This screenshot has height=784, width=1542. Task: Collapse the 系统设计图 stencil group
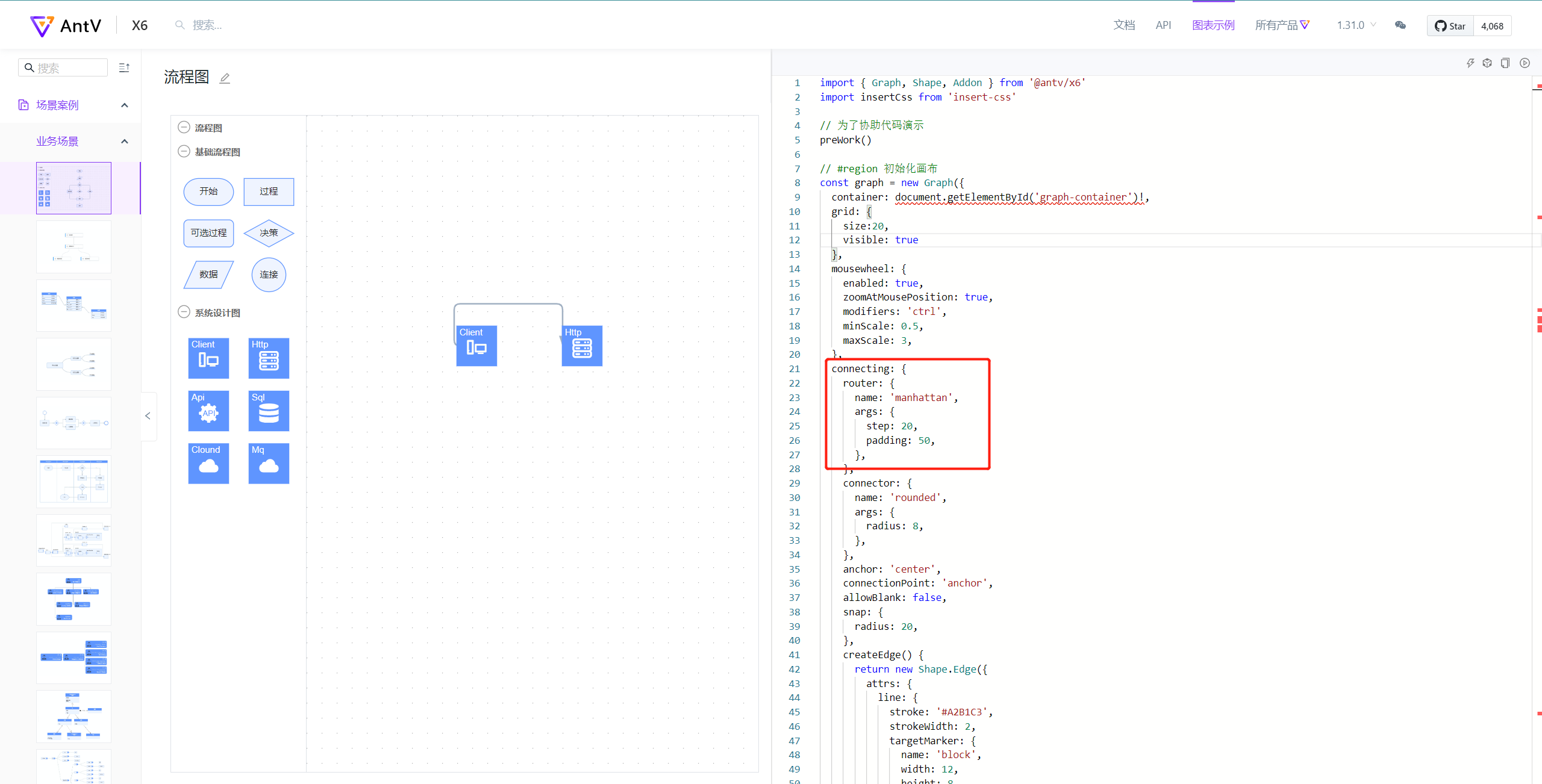[x=184, y=312]
